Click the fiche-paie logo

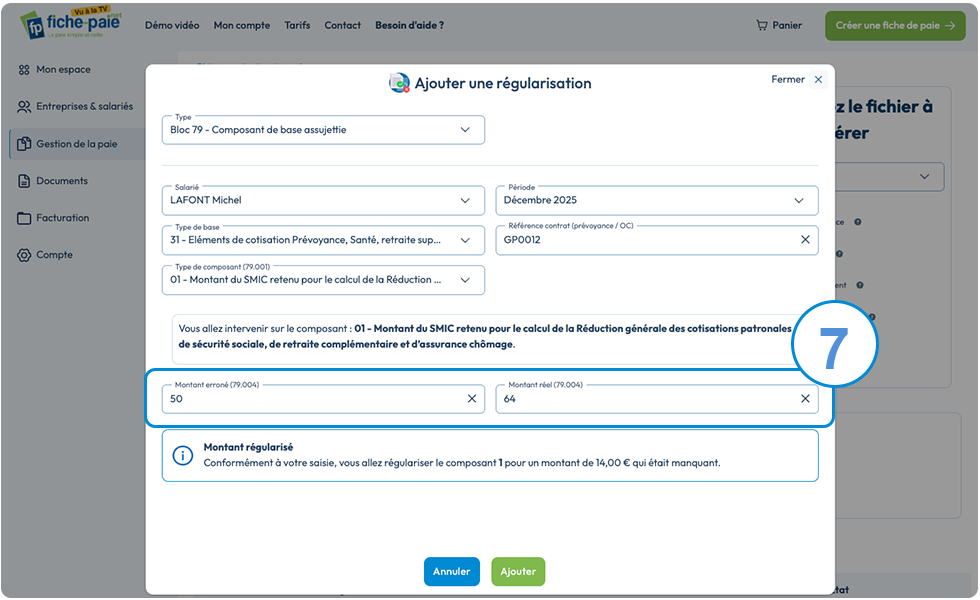point(71,24)
